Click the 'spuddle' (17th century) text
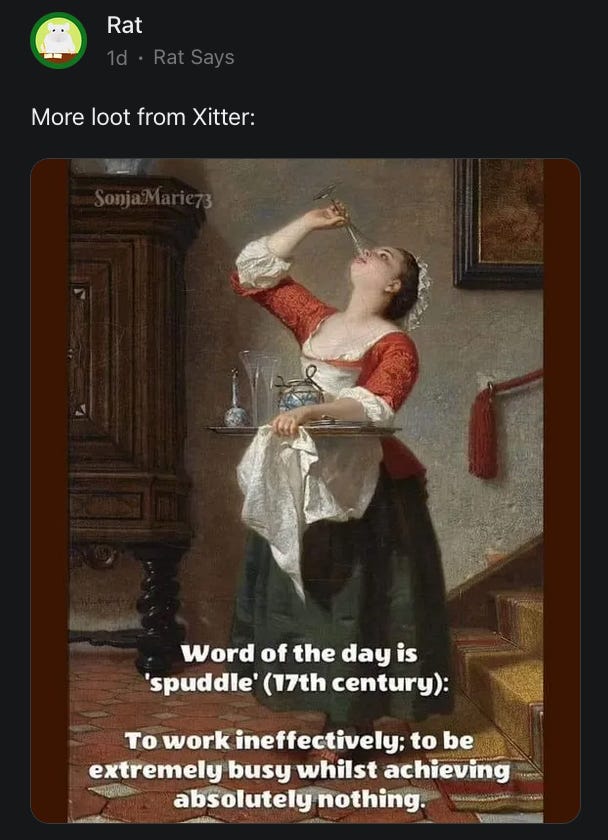 296,684
